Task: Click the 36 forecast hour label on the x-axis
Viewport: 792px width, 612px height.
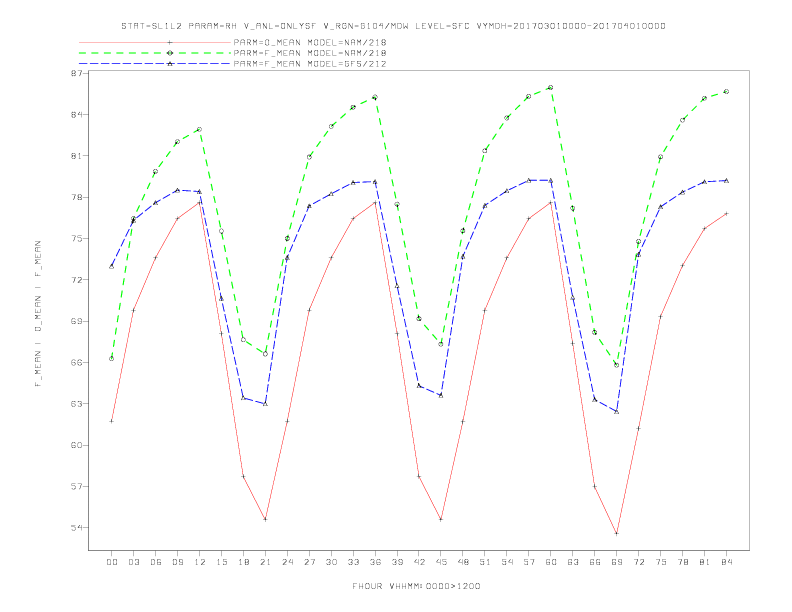Action: [x=375, y=562]
